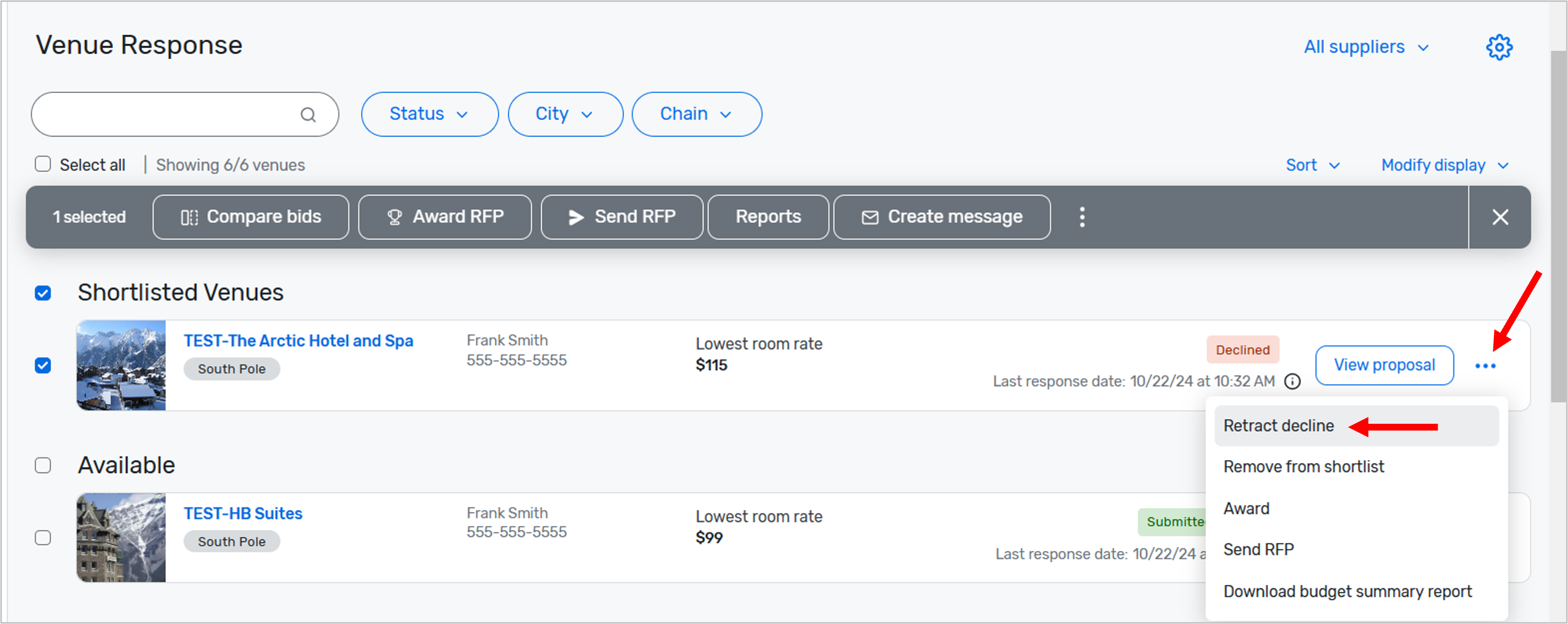The width and height of the screenshot is (1568, 624).
Task: Click Compare bids button
Action: click(x=251, y=217)
